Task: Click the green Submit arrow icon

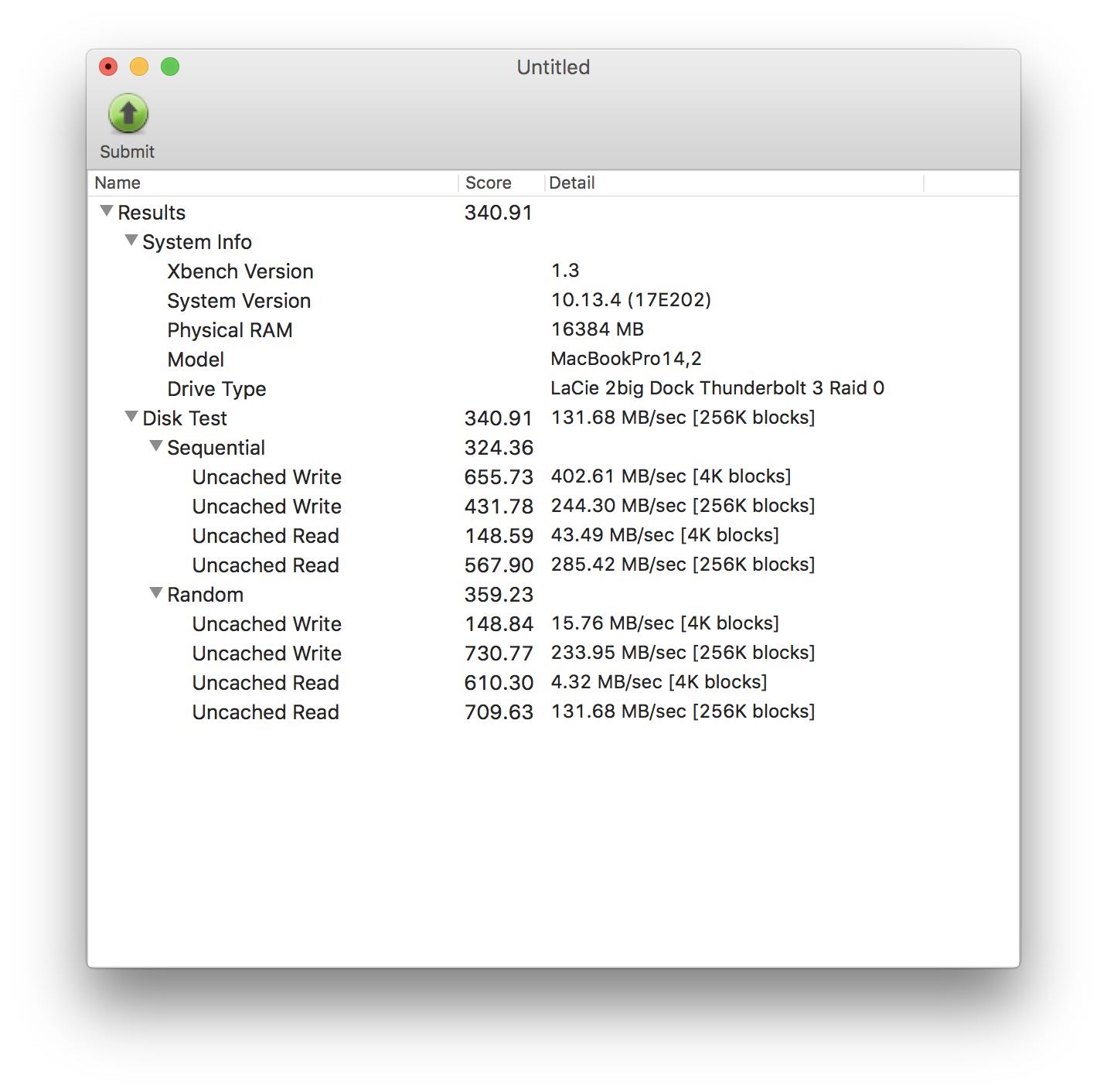Action: tap(128, 114)
